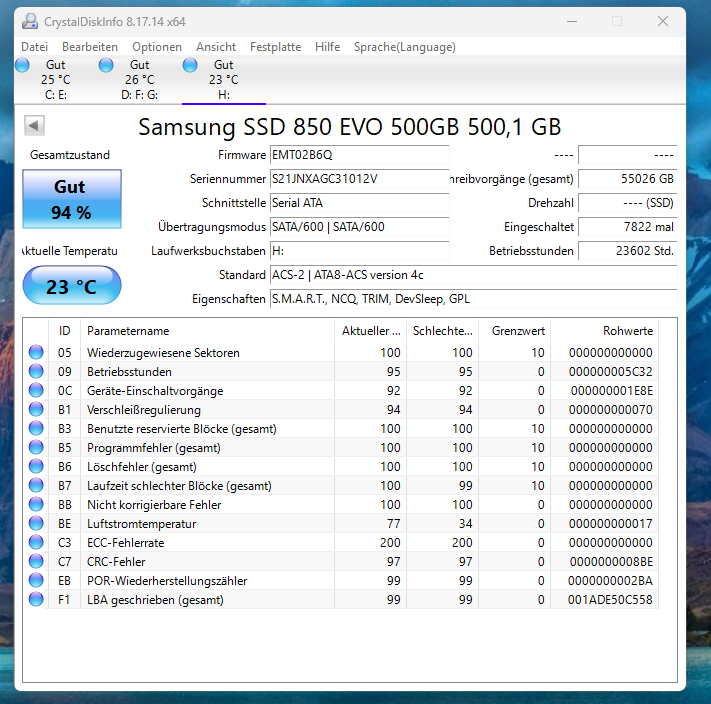Select the H: disk status orb
This screenshot has height=704, width=711.
(x=190, y=65)
